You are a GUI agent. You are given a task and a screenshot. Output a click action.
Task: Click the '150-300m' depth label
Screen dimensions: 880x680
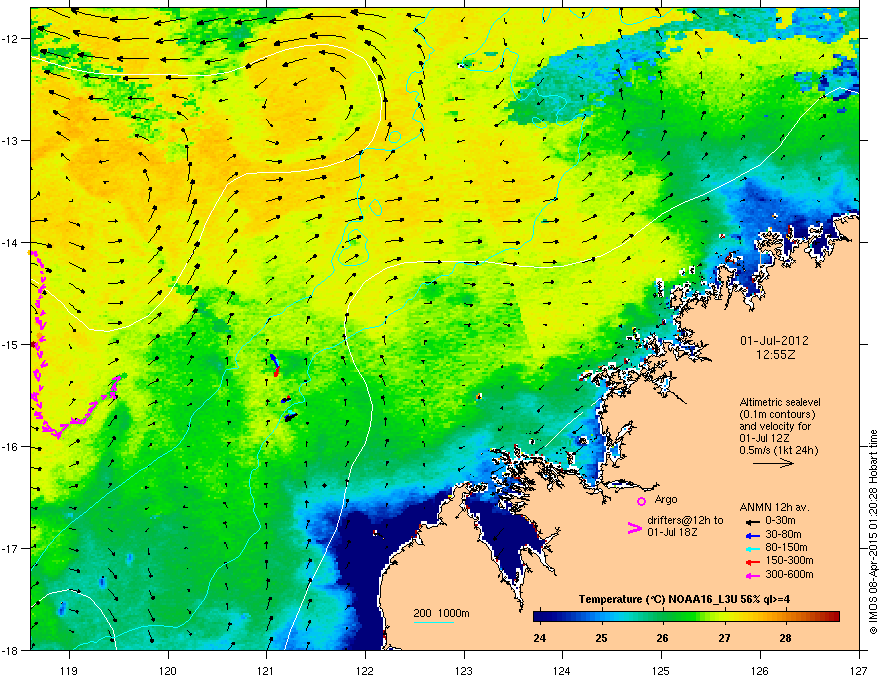[789, 560]
